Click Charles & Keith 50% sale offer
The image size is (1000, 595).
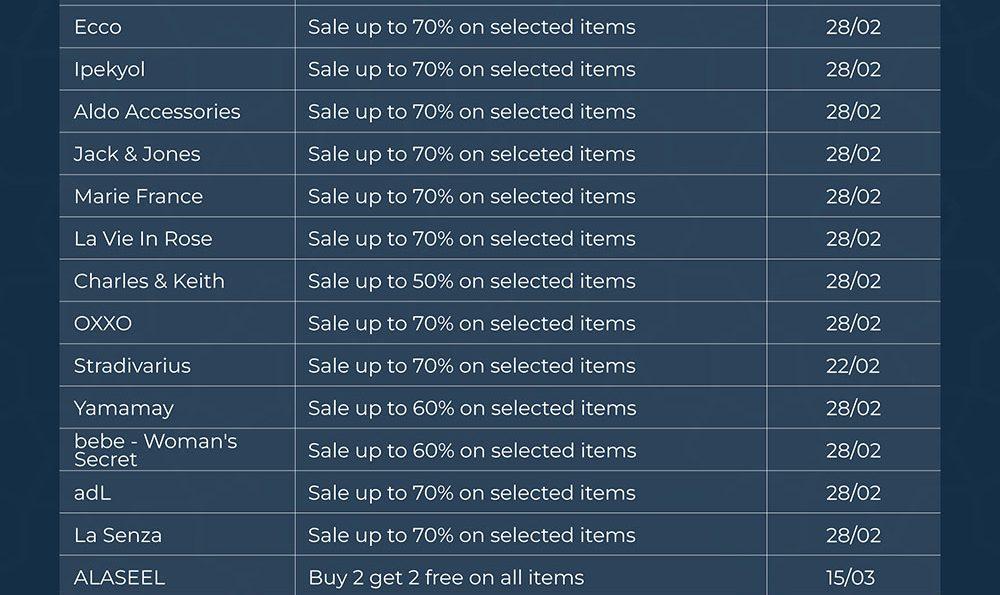[472, 281]
